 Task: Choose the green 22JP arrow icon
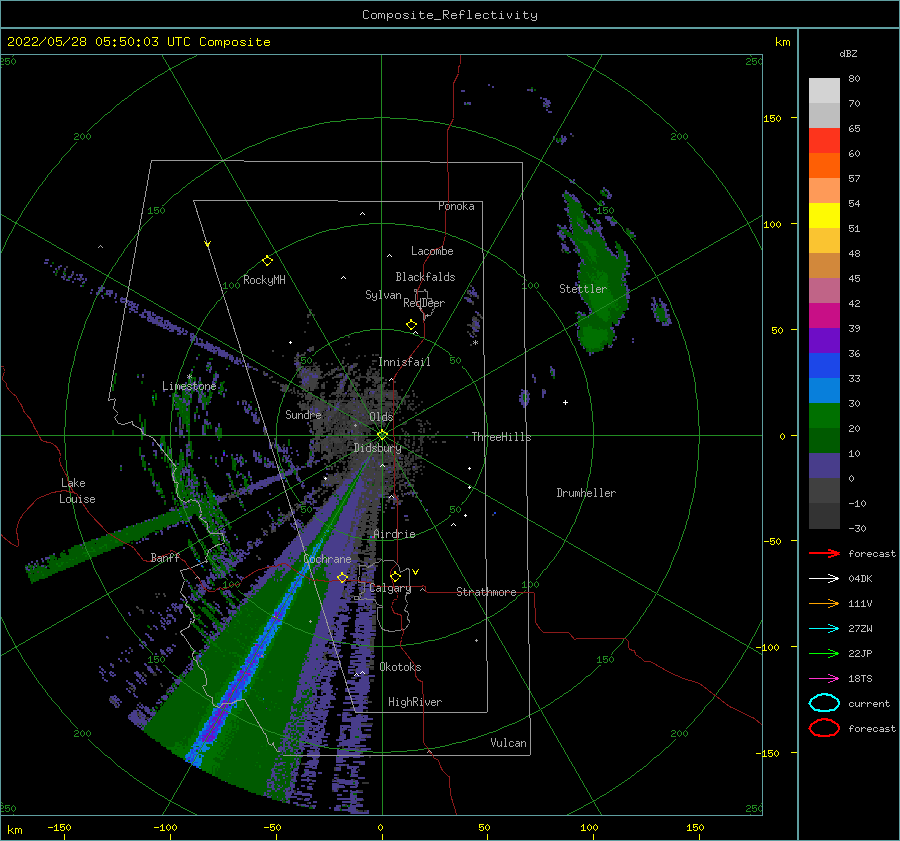824,653
